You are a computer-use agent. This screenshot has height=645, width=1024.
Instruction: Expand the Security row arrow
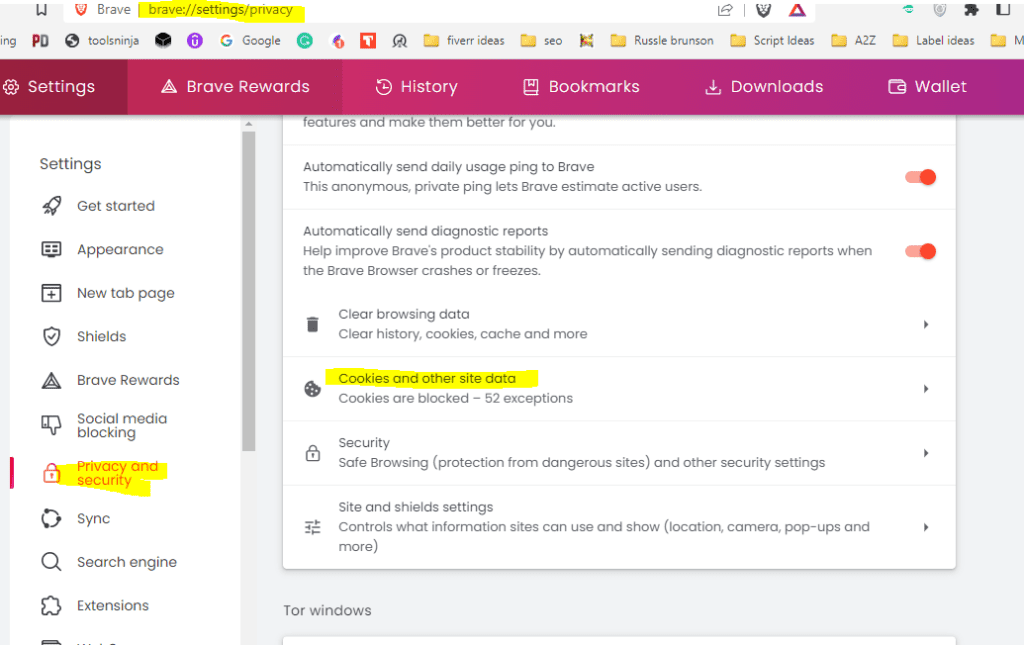pyautogui.click(x=926, y=453)
